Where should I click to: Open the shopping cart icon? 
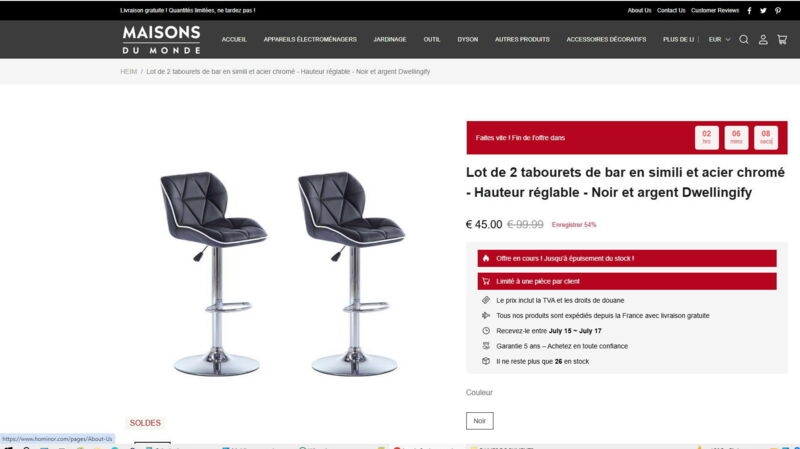[x=782, y=39]
